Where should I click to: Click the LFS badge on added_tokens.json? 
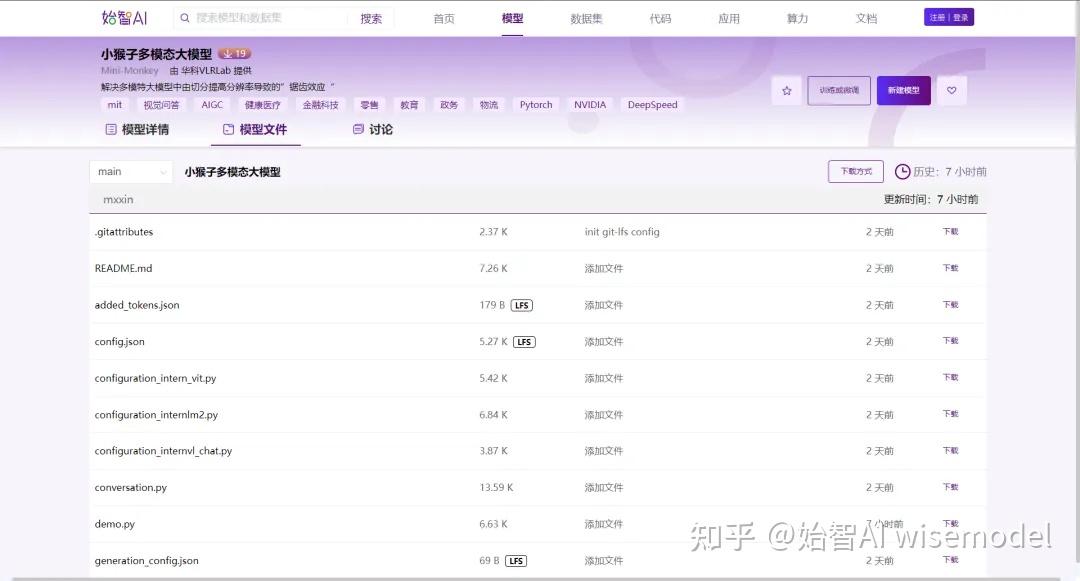[521, 304]
